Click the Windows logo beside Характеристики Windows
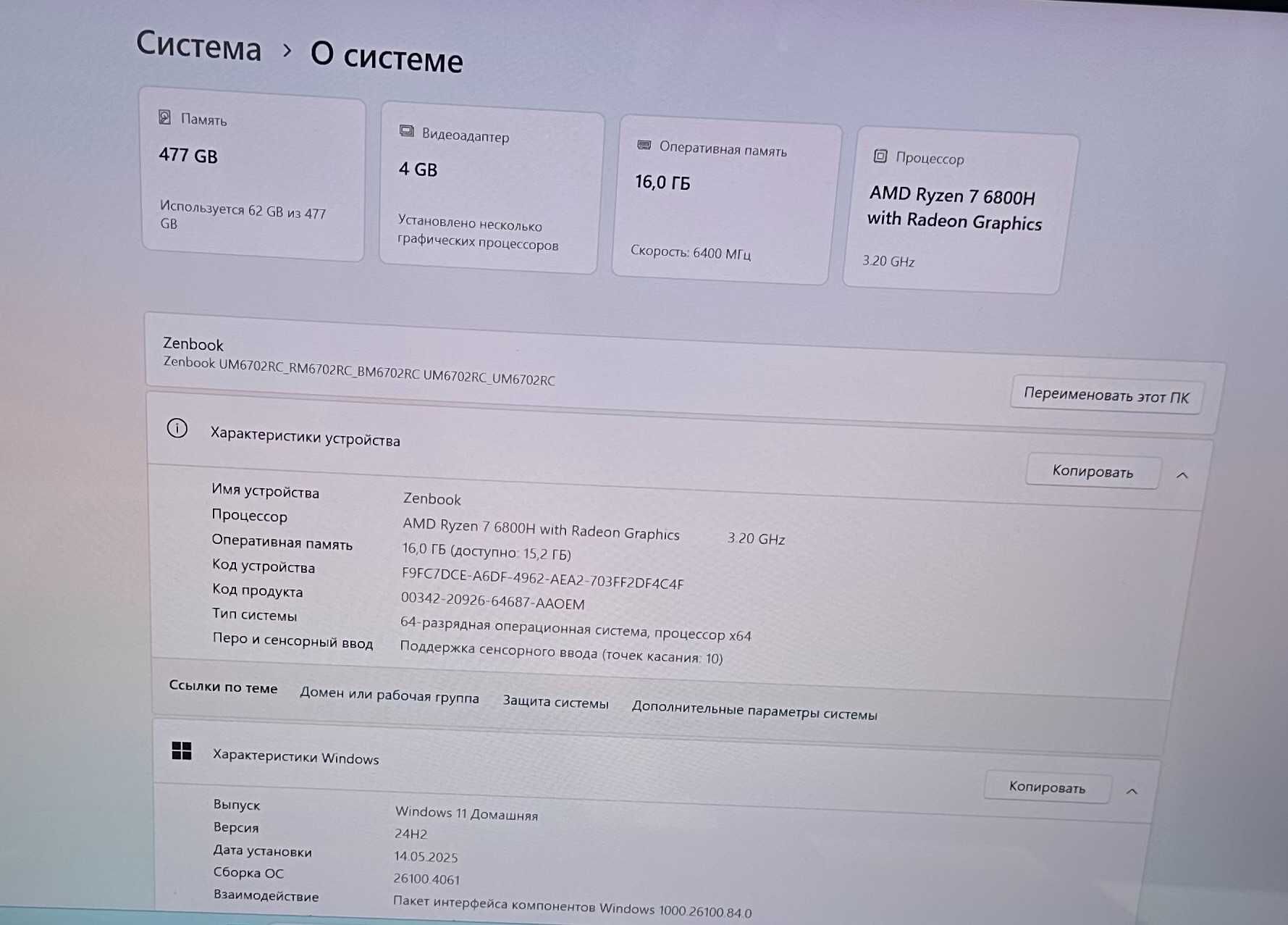 pos(182,750)
